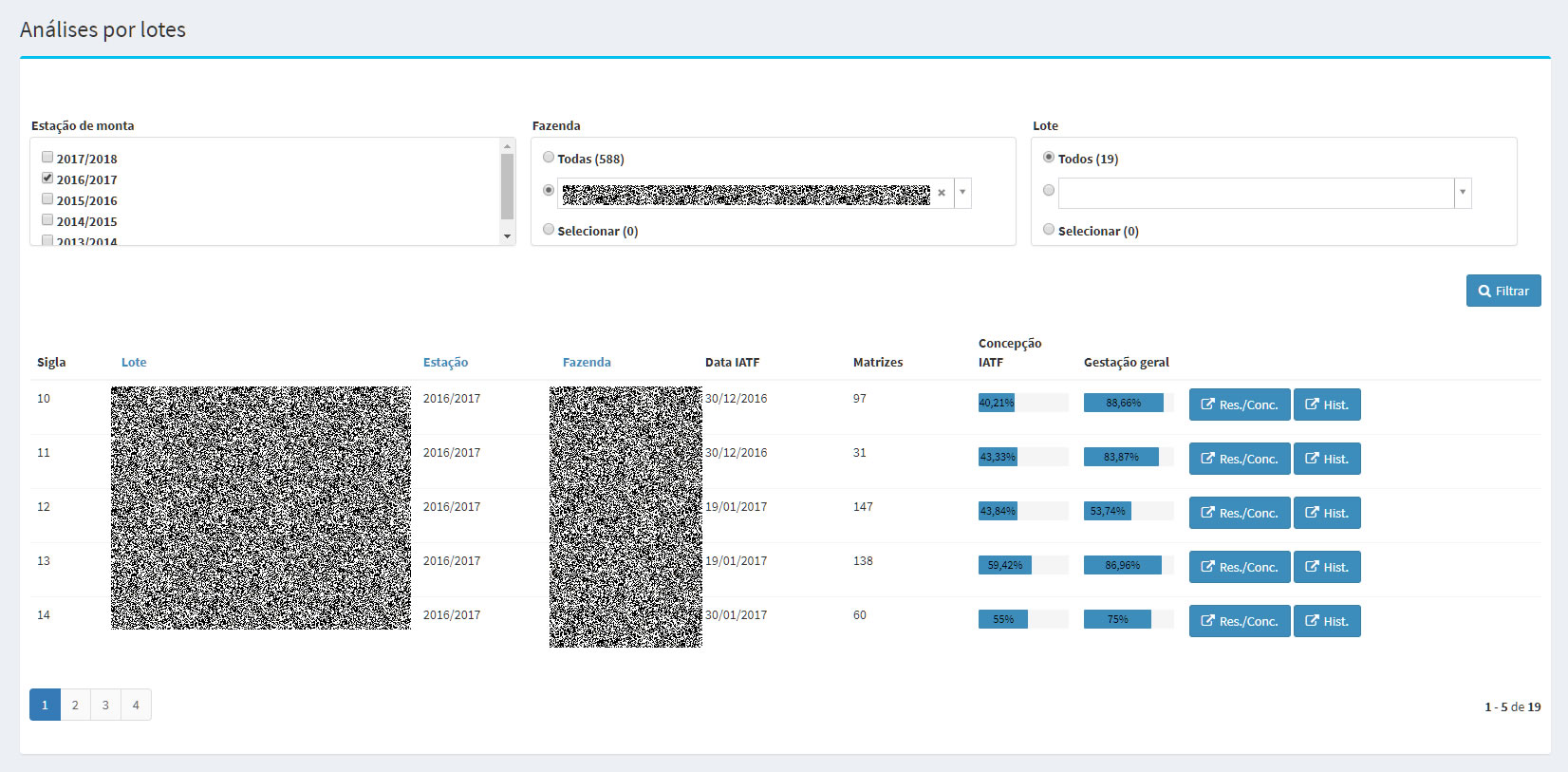1568x772 pixels.
Task: Click the Filtrar search button
Action: coord(1503,291)
